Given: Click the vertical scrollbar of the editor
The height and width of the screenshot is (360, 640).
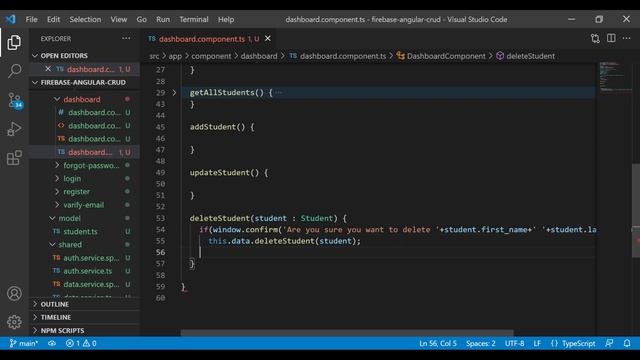Looking at the screenshot, I should coord(636,210).
